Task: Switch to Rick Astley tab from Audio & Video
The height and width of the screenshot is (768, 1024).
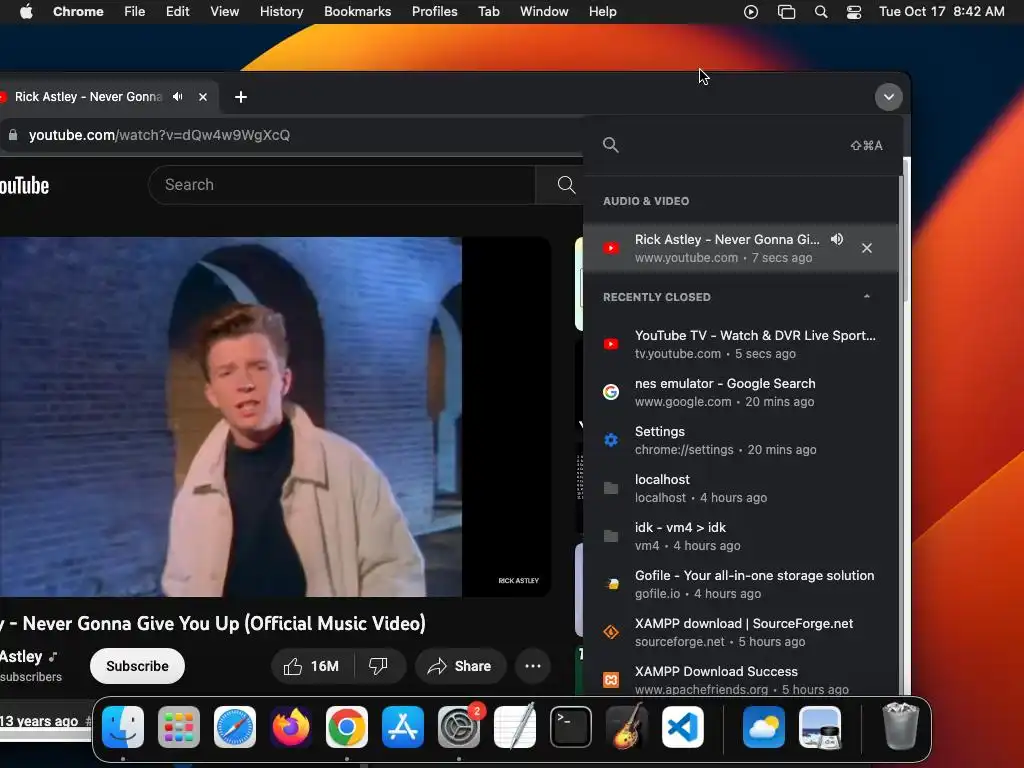Action: 741,248
